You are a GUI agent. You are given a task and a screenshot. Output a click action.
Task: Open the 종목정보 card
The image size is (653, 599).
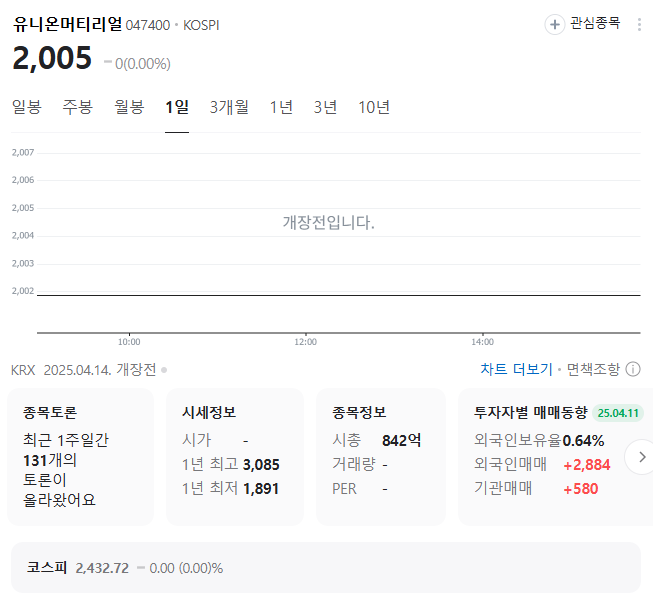tap(381, 457)
